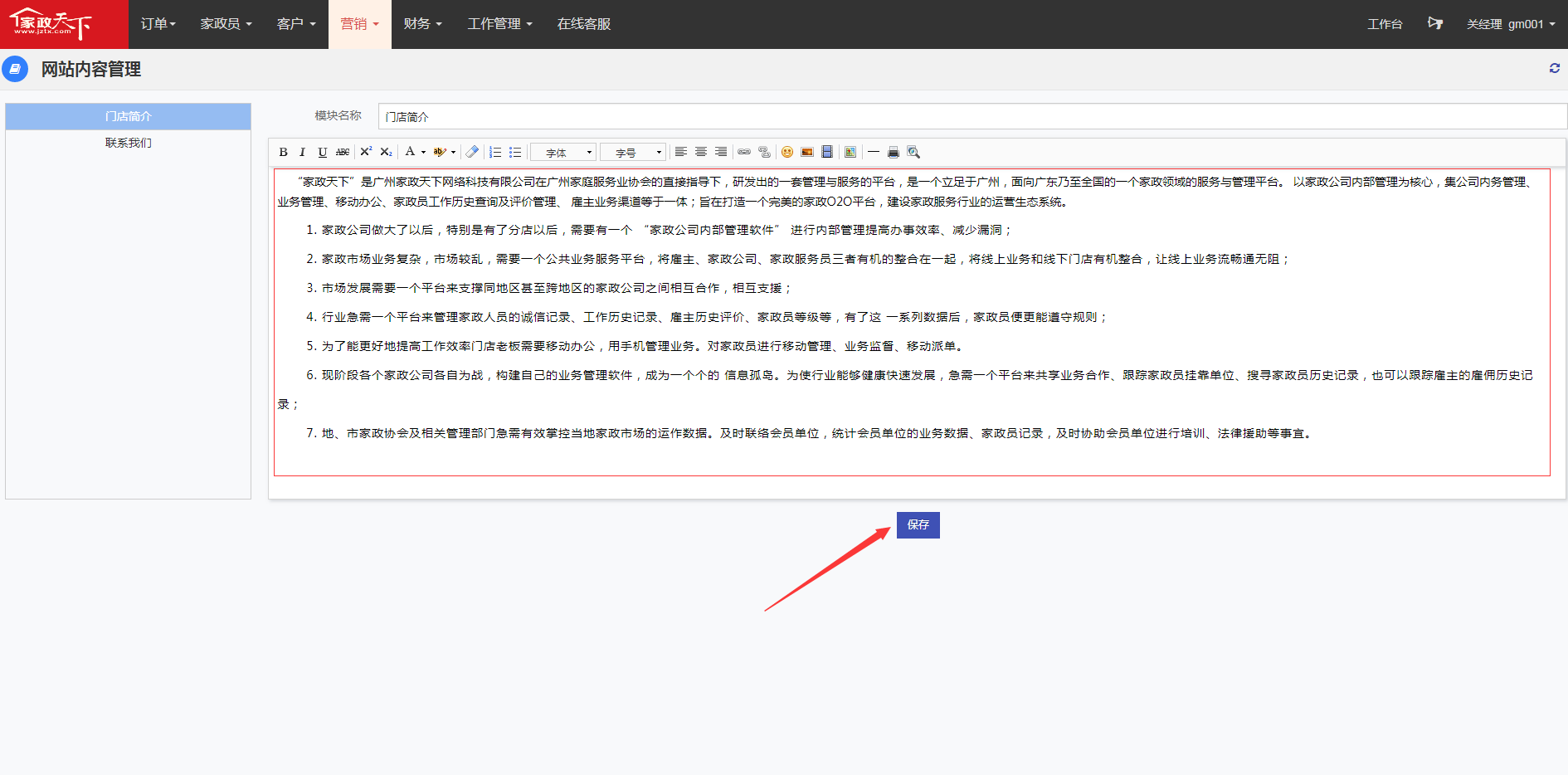Insert image icon in toolbar
Image resolution: width=1568 pixels, height=775 pixels.
pos(807,152)
